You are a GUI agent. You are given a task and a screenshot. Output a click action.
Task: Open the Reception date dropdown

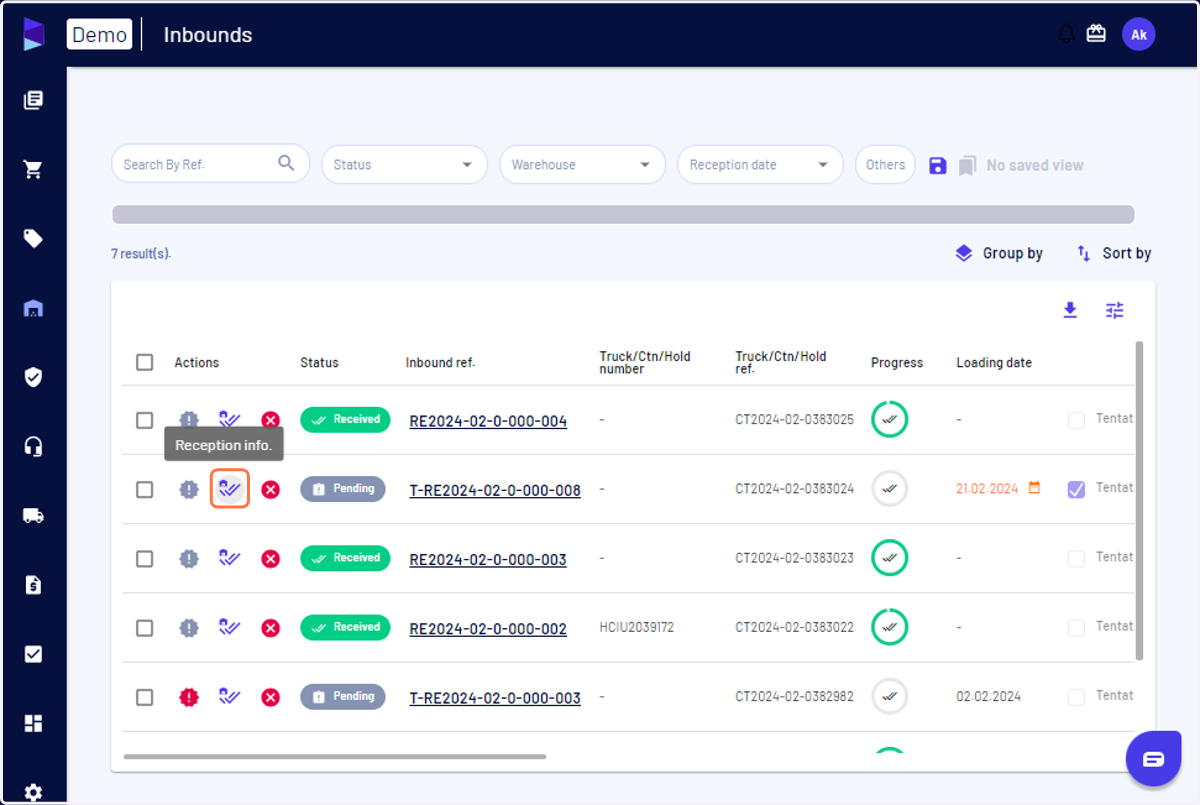tap(760, 165)
